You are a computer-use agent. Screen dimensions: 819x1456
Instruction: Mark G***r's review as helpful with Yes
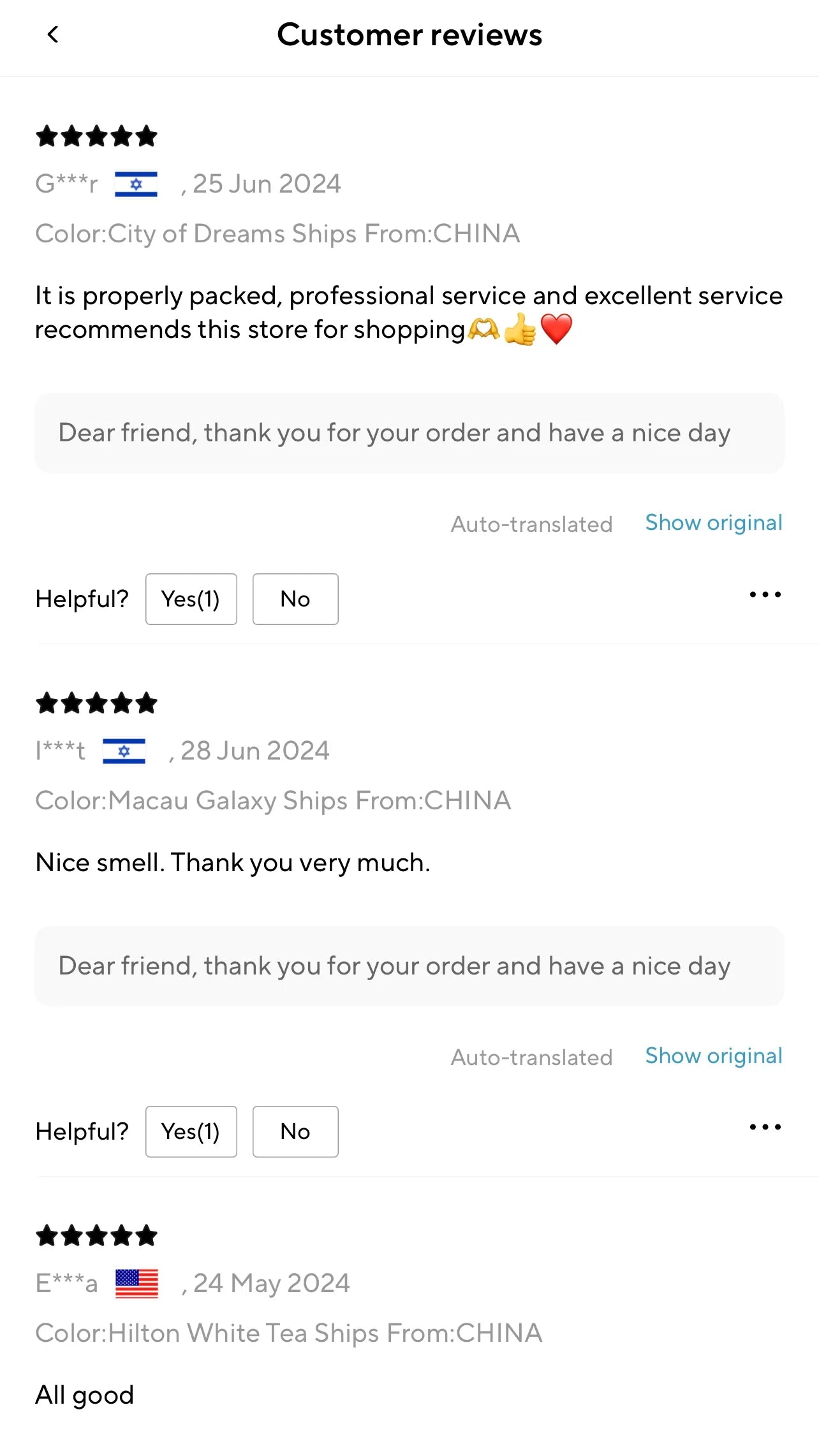[191, 599]
